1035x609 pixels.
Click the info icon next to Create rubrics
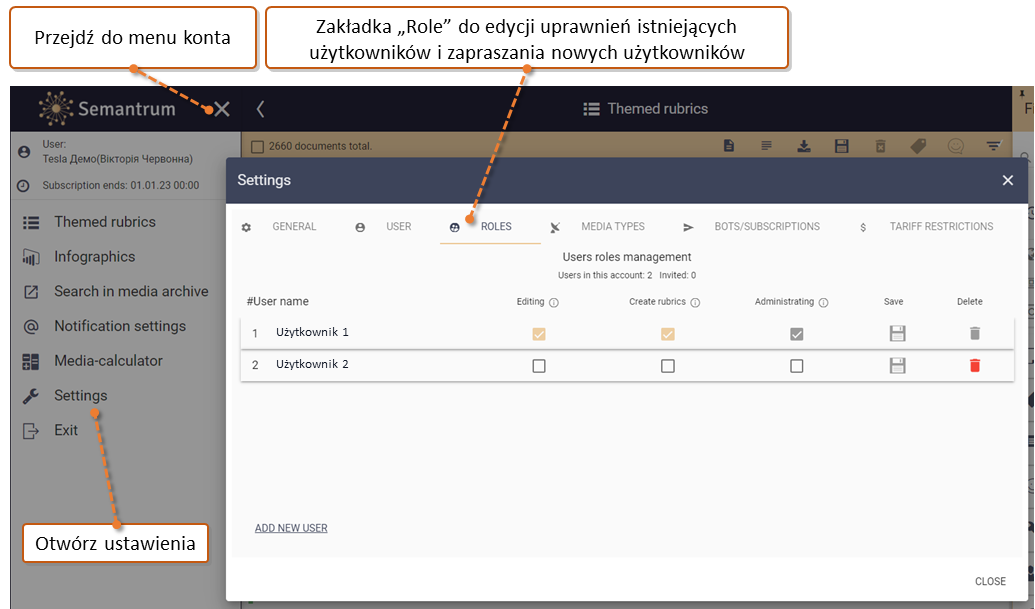click(695, 302)
